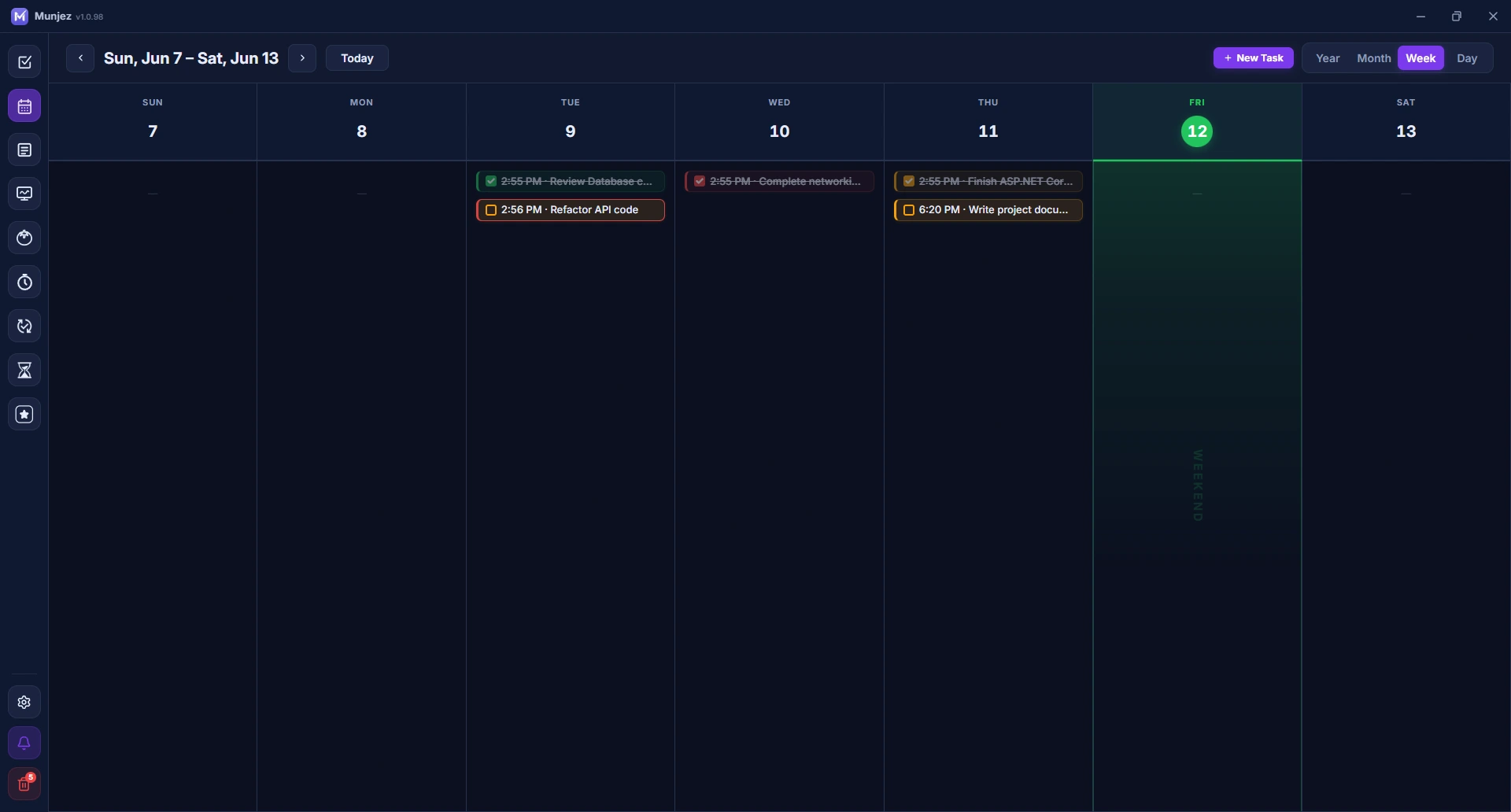Open the 6:20 PM Write project task
The height and width of the screenshot is (812, 1511).
point(988,210)
